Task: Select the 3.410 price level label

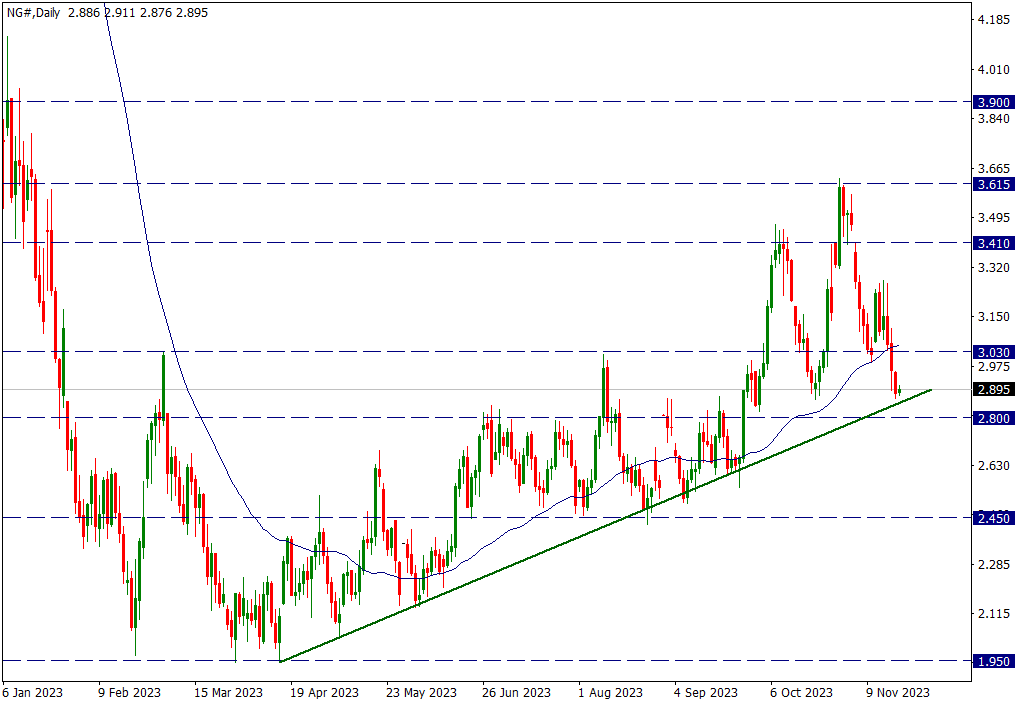Action: click(994, 243)
